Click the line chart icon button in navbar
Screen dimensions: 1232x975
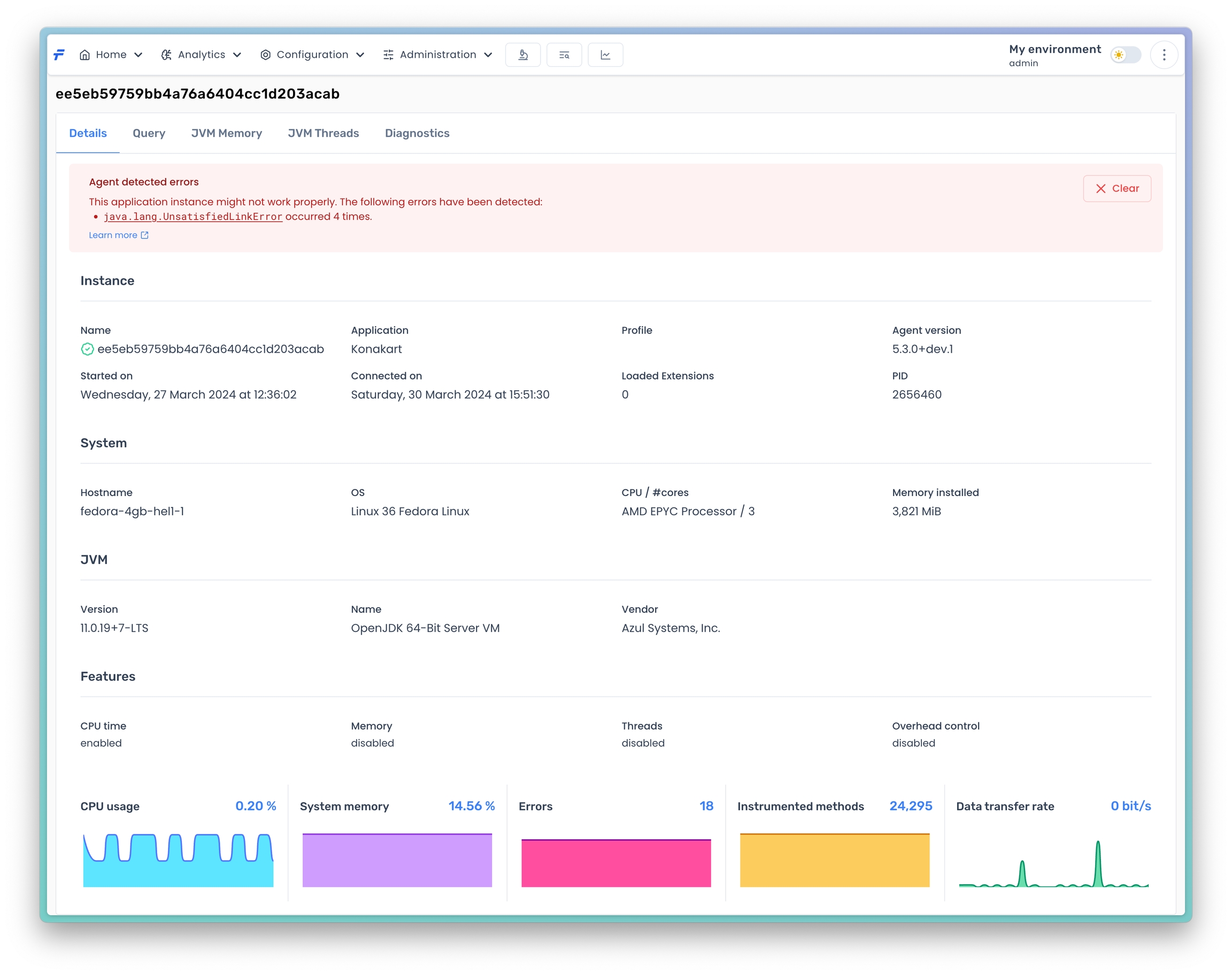coord(605,55)
